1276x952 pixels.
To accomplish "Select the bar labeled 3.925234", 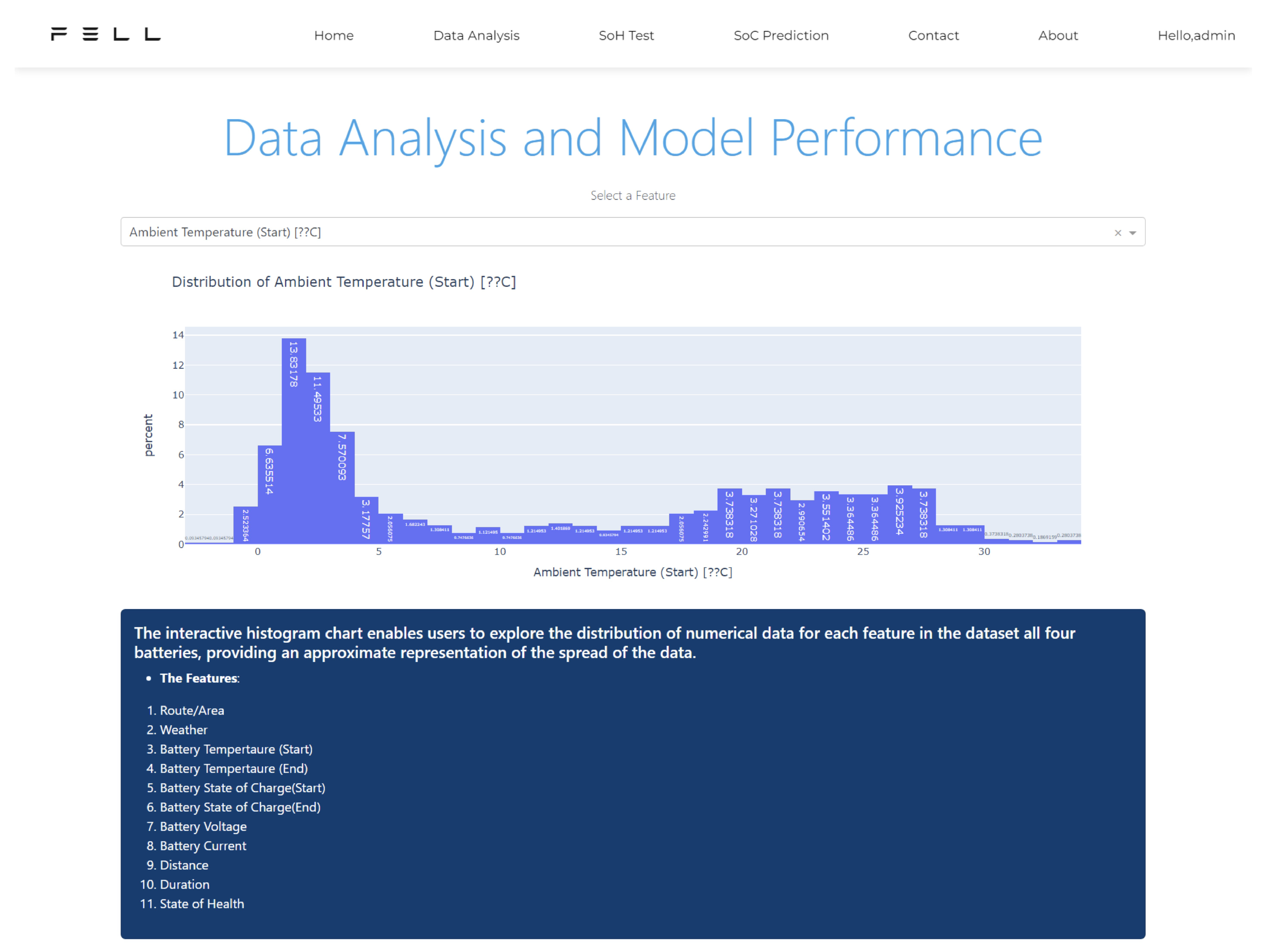I will coord(899,515).
